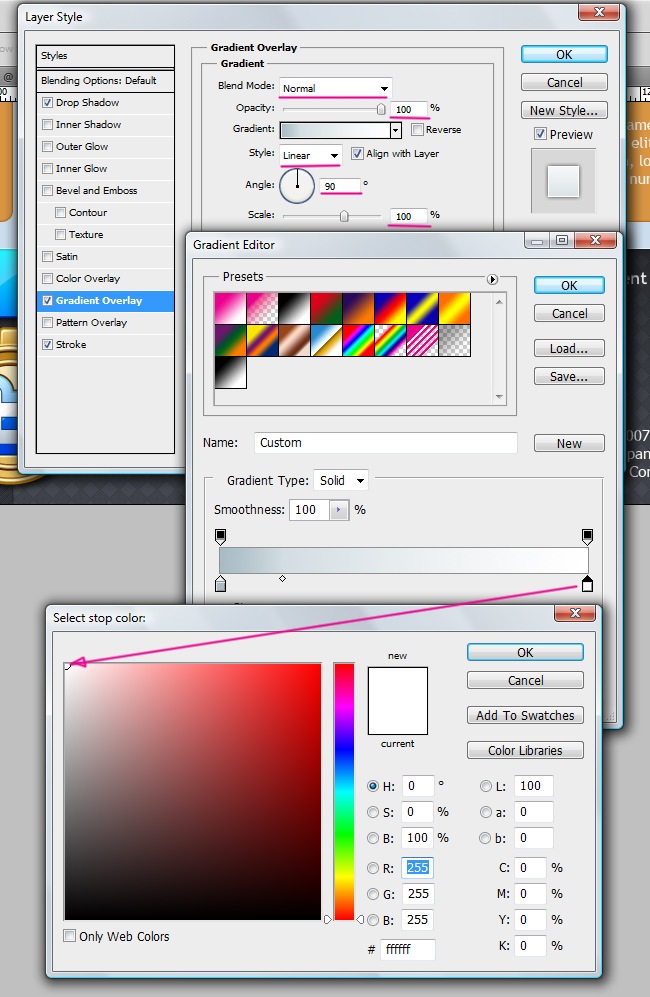This screenshot has width=650, height=997.
Task: Open the Gradient Type dropdown
Action: (x=341, y=481)
